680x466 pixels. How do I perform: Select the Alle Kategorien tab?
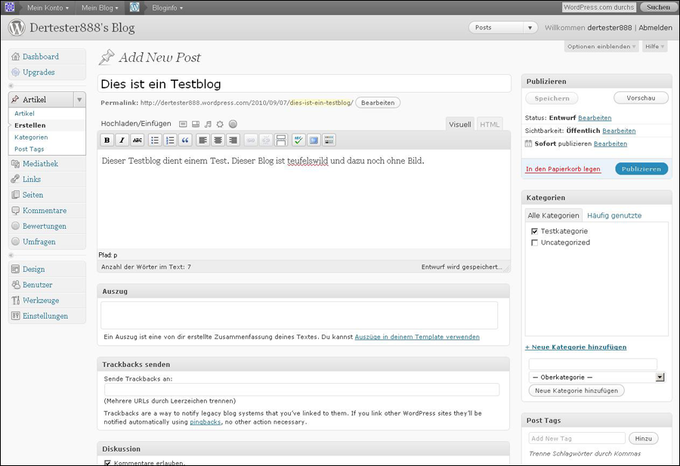[553, 215]
